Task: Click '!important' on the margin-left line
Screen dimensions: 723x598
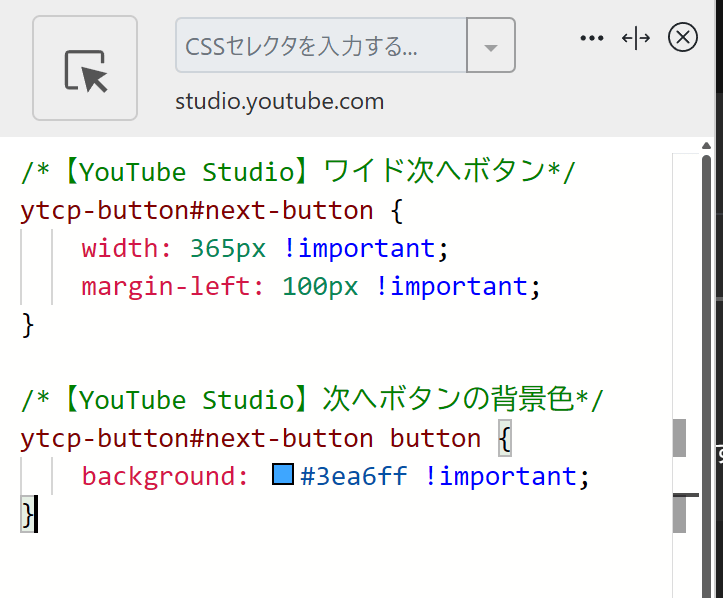Action: point(451,286)
